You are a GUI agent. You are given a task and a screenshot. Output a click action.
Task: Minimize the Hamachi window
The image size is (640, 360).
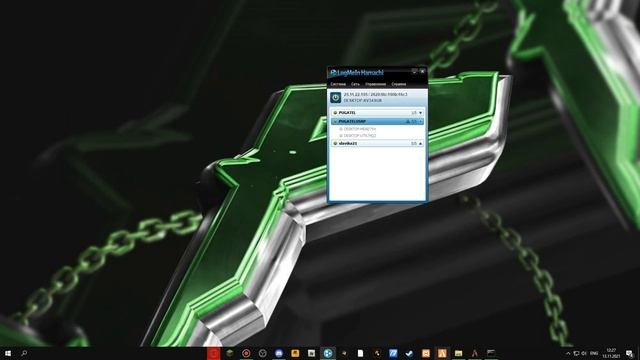pos(414,71)
